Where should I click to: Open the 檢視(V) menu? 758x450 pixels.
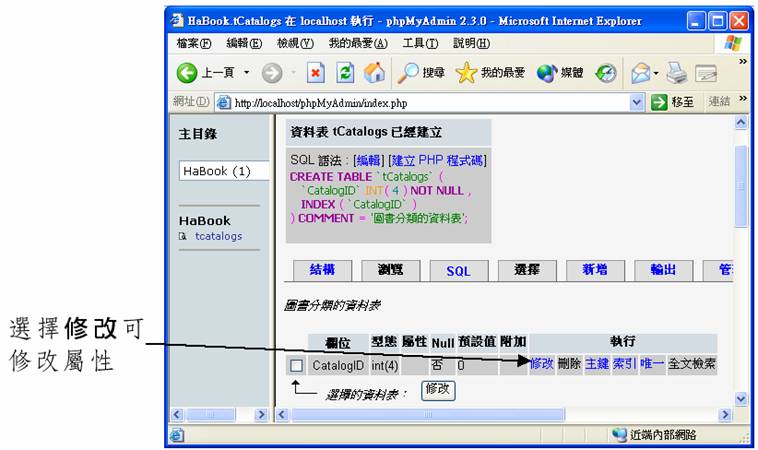click(x=295, y=44)
